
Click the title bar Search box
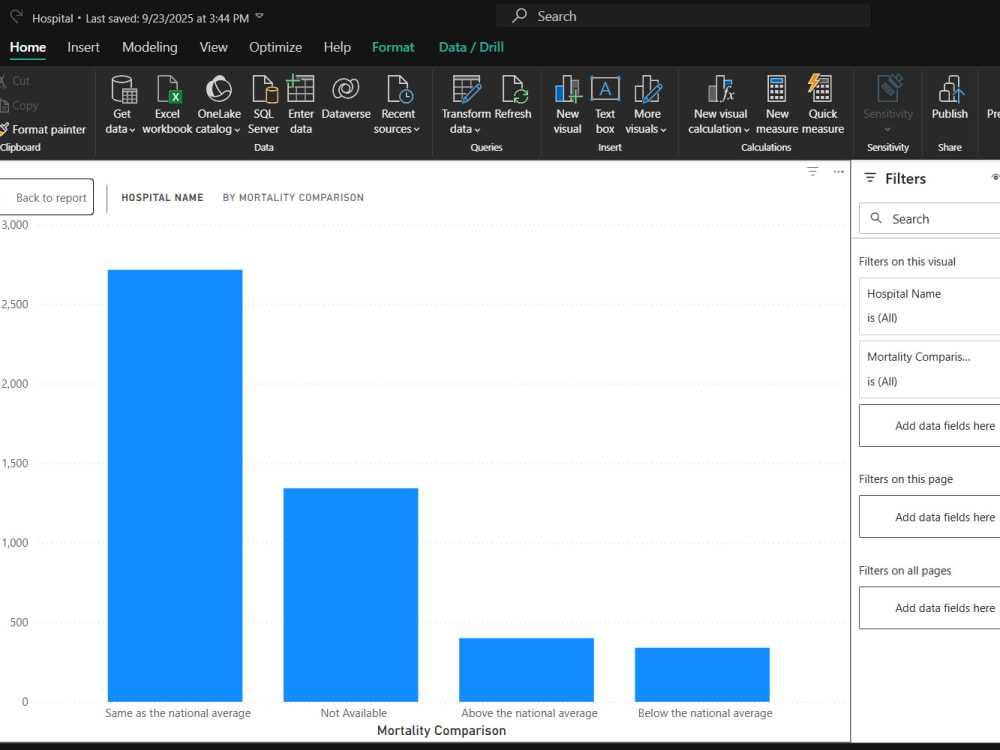[x=683, y=17]
